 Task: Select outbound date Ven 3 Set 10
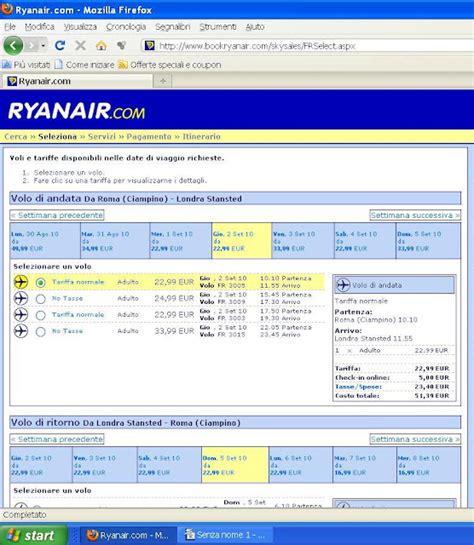[303, 241]
